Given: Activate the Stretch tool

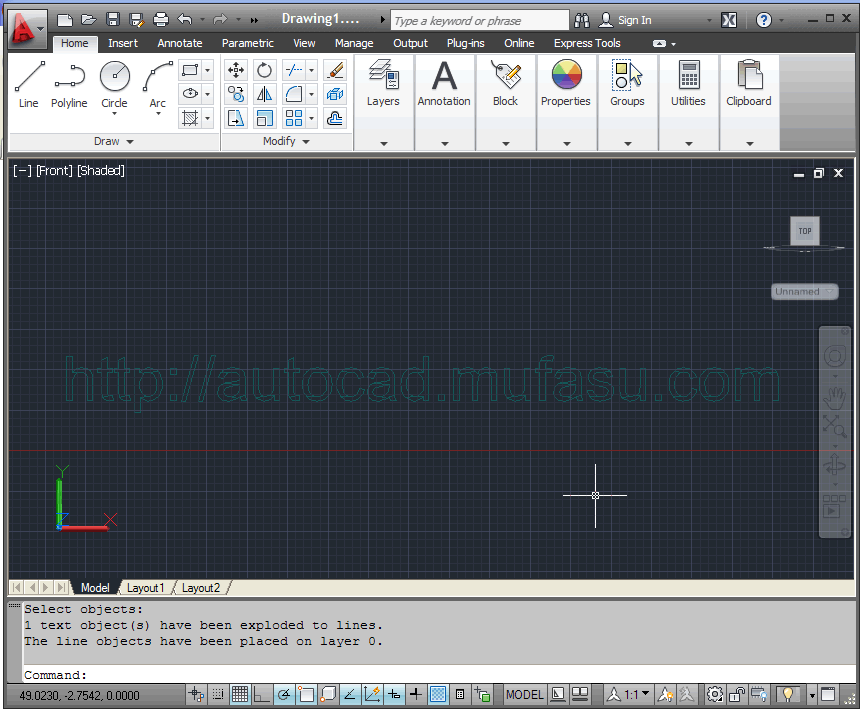Looking at the screenshot, I should 236,118.
